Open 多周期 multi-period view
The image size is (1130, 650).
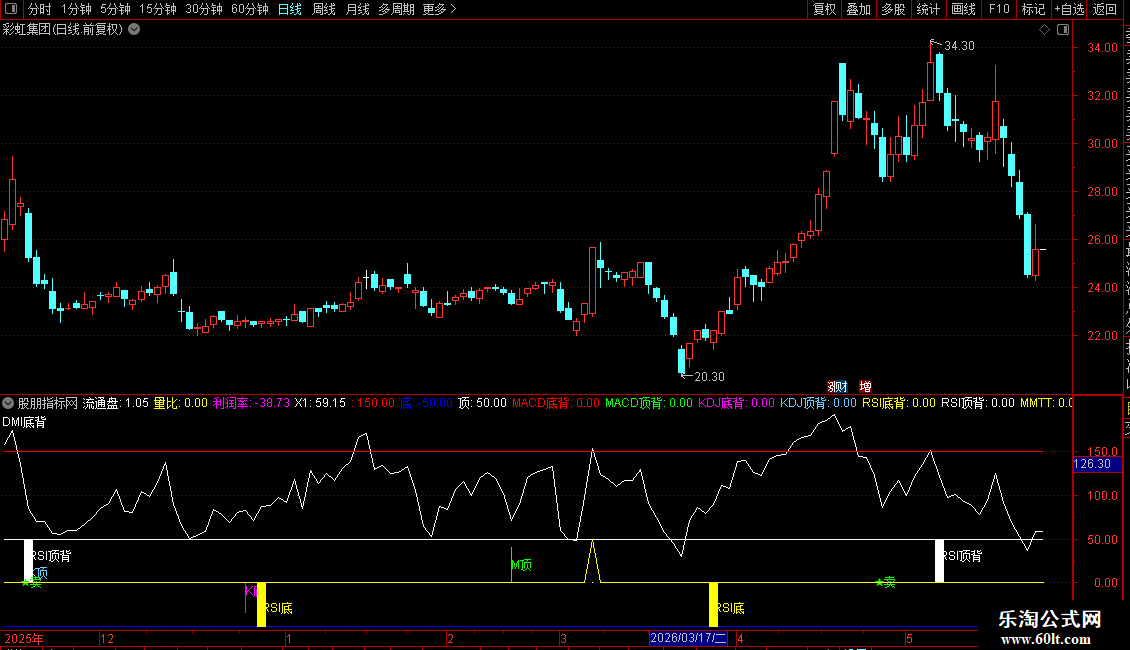(396, 9)
